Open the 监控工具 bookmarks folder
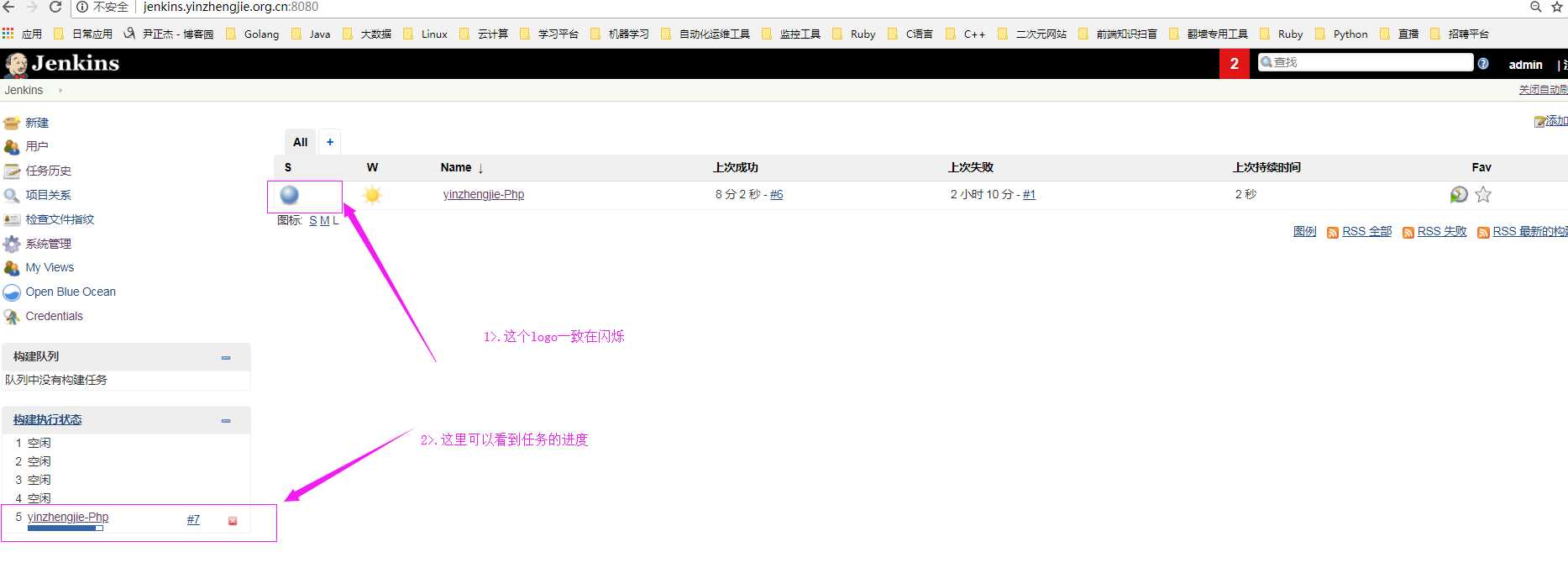This screenshot has height=568, width=1568. 791,34
